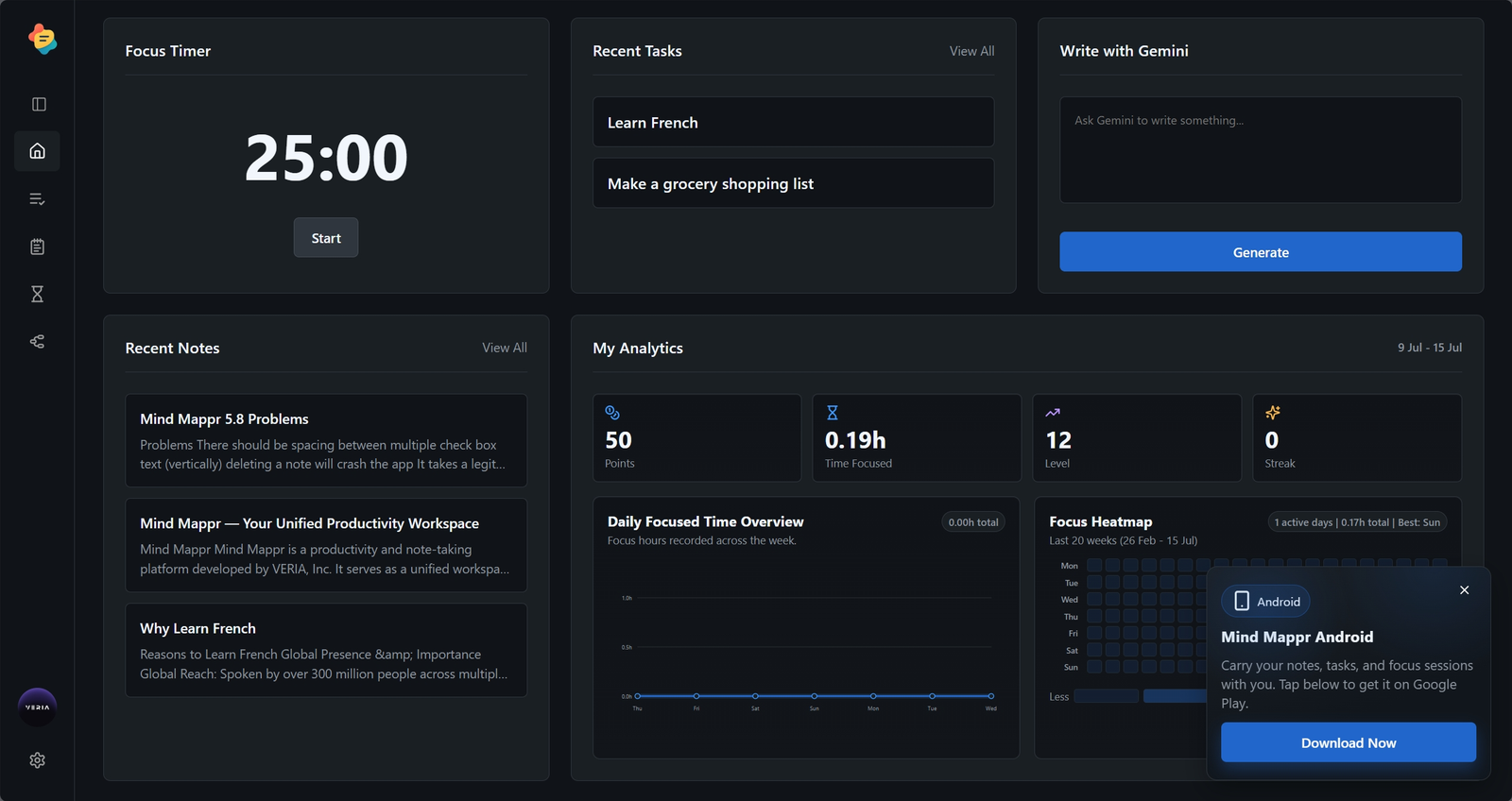The width and height of the screenshot is (1512, 801).
Task: Click the sparkle icon on Streak card
Action: [x=1273, y=413]
